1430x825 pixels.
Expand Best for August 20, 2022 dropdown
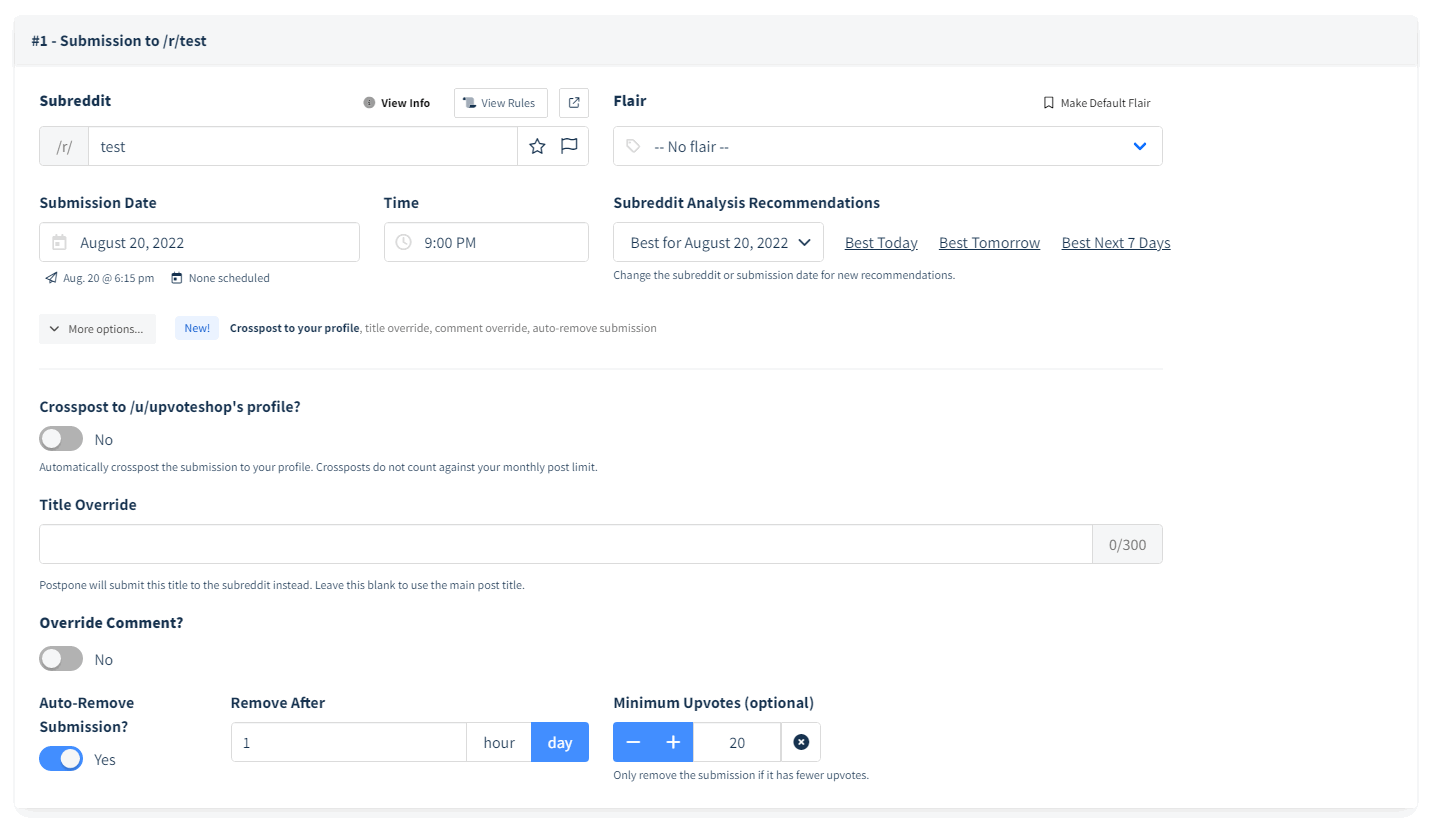(718, 242)
